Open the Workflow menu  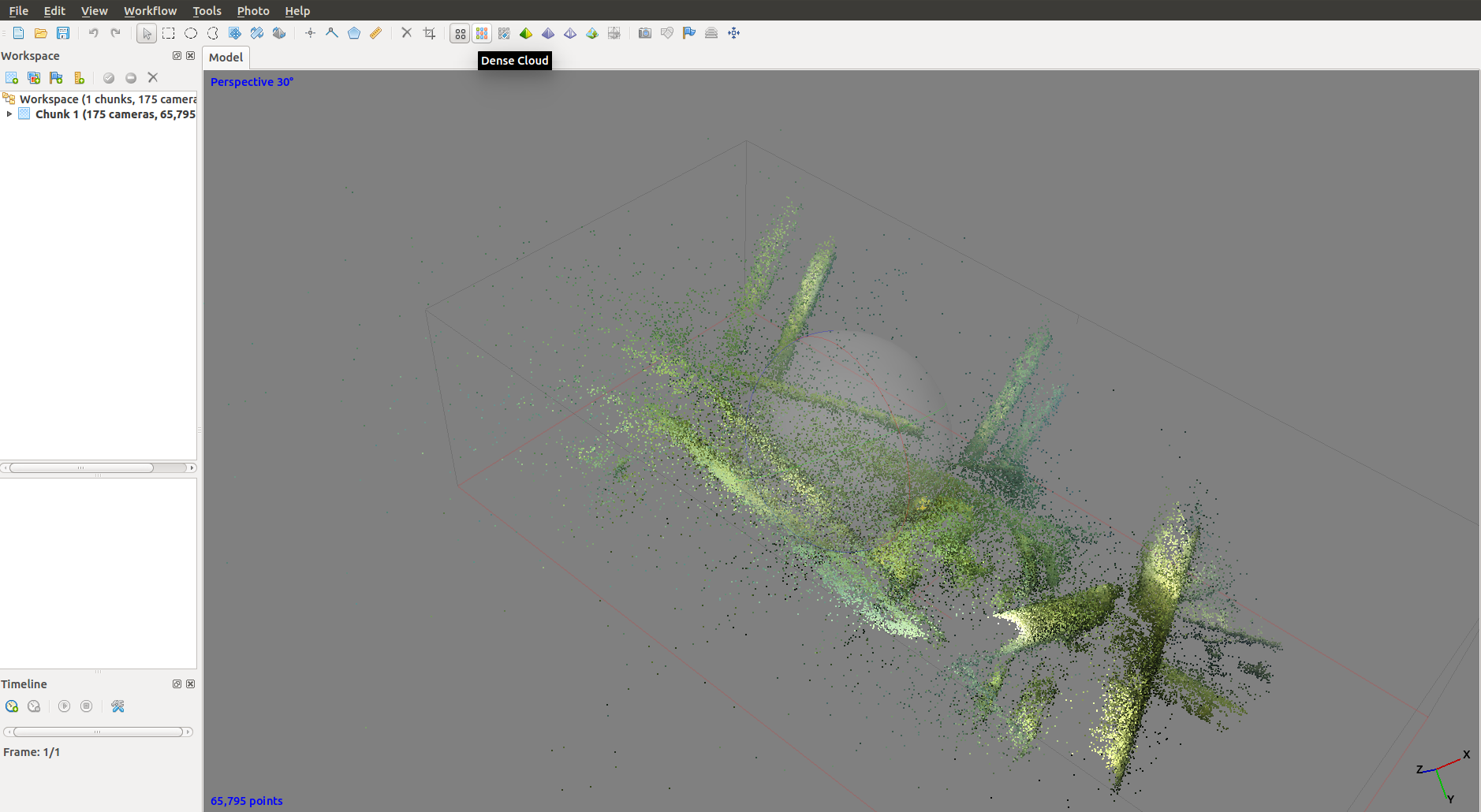(x=150, y=11)
